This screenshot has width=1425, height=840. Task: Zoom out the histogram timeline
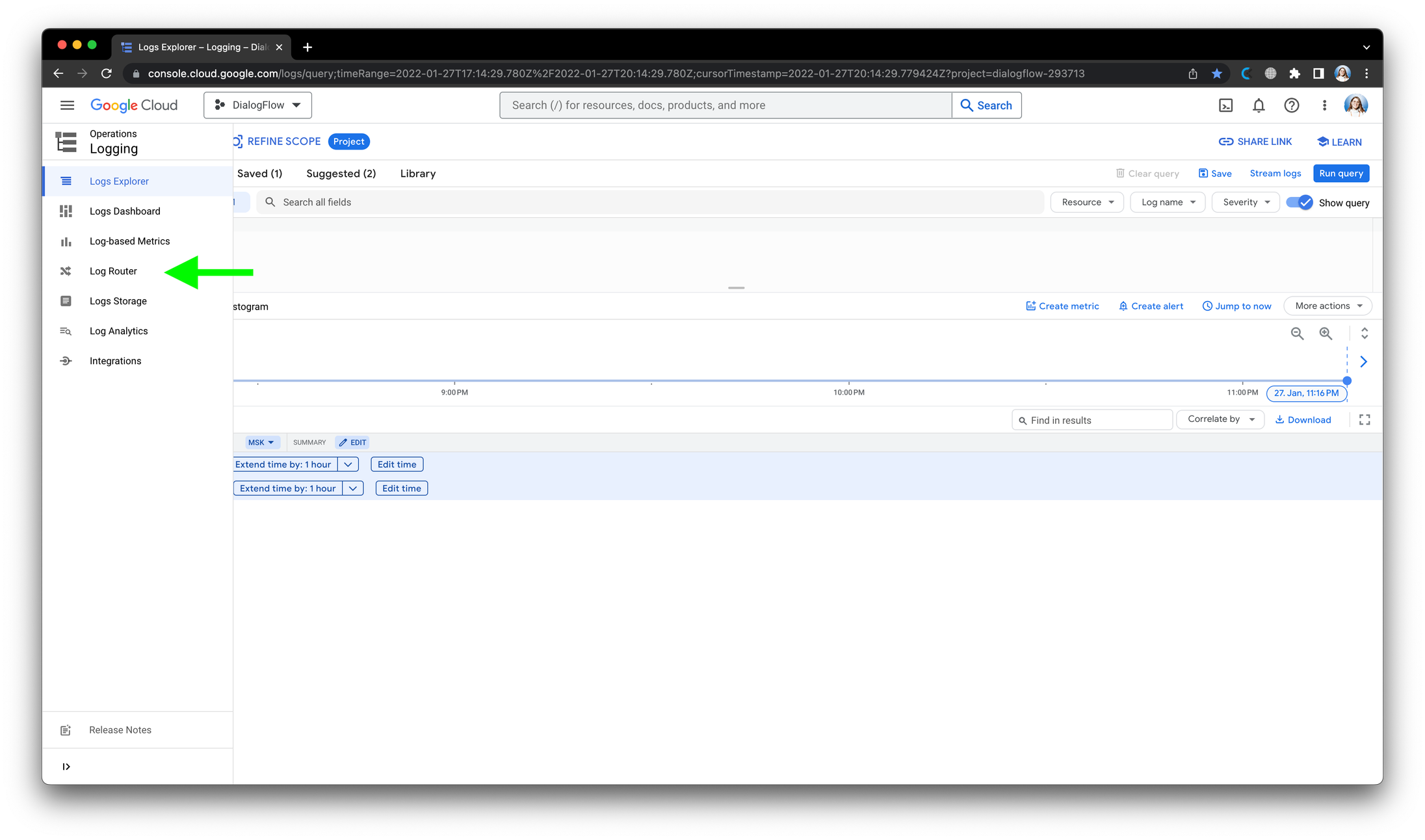[1297, 334]
